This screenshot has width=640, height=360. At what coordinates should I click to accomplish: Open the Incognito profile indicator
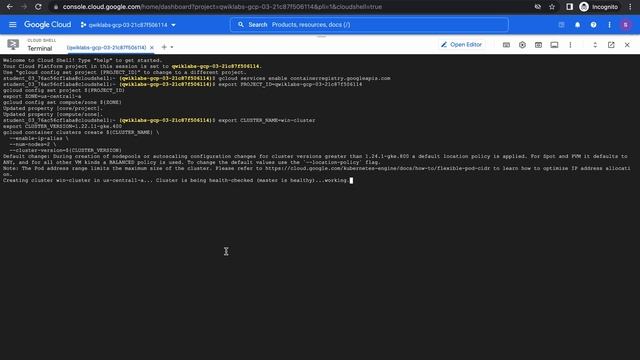599,7
